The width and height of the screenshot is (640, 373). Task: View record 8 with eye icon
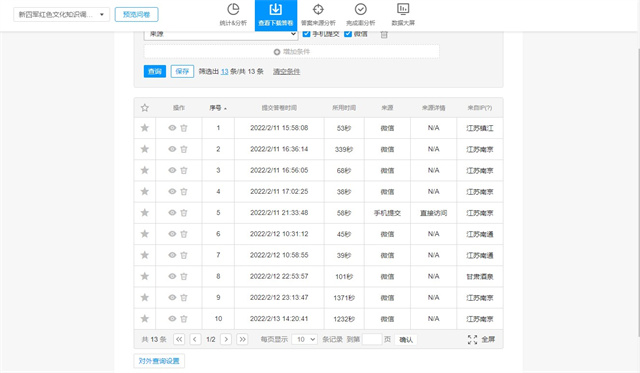[172, 276]
